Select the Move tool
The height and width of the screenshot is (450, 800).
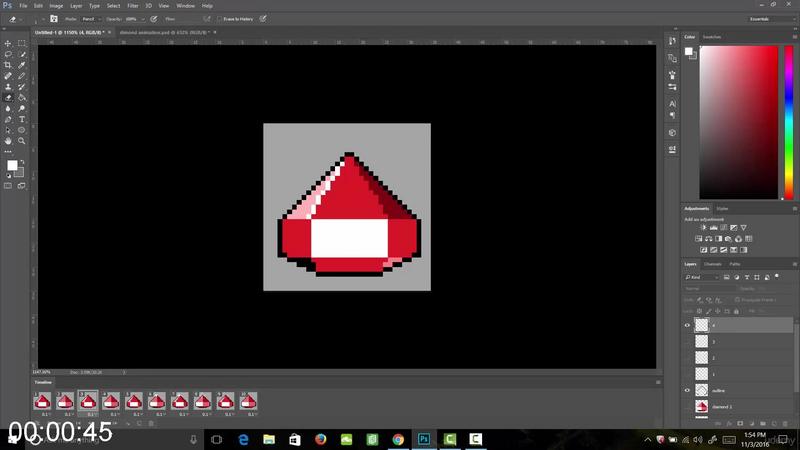8,44
